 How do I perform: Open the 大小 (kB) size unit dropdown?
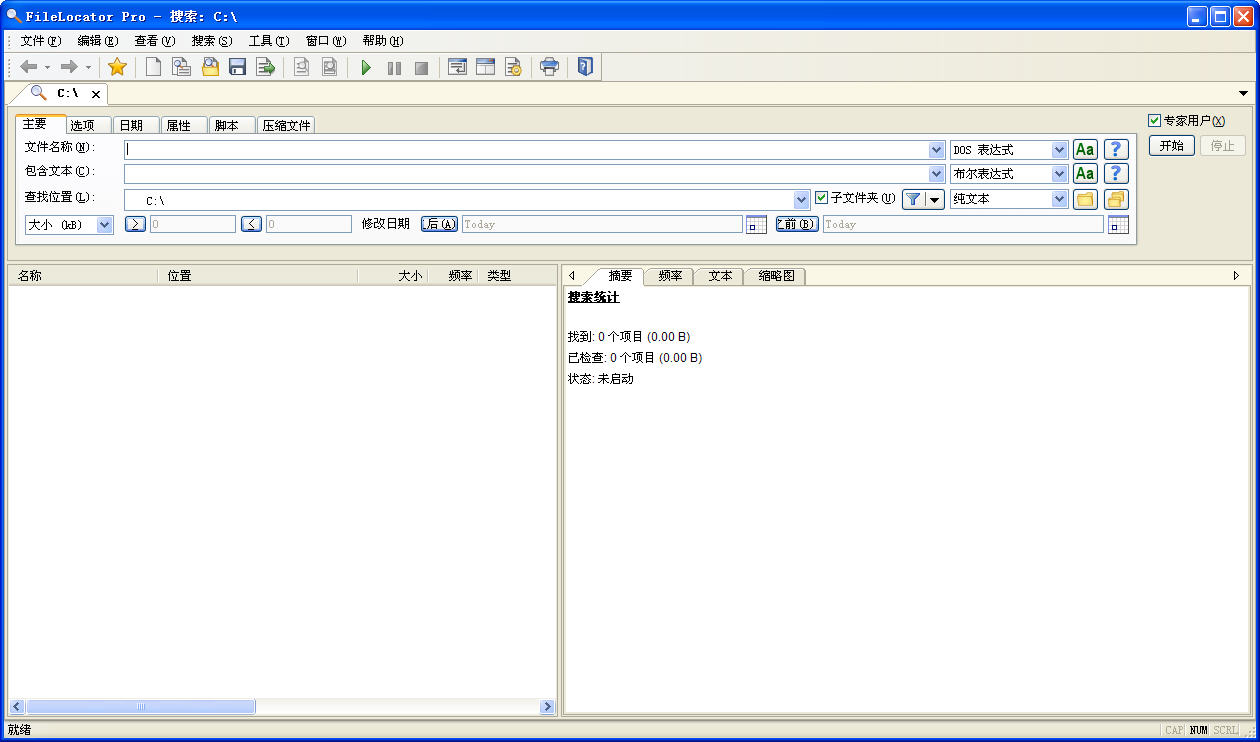pyautogui.click(x=105, y=225)
